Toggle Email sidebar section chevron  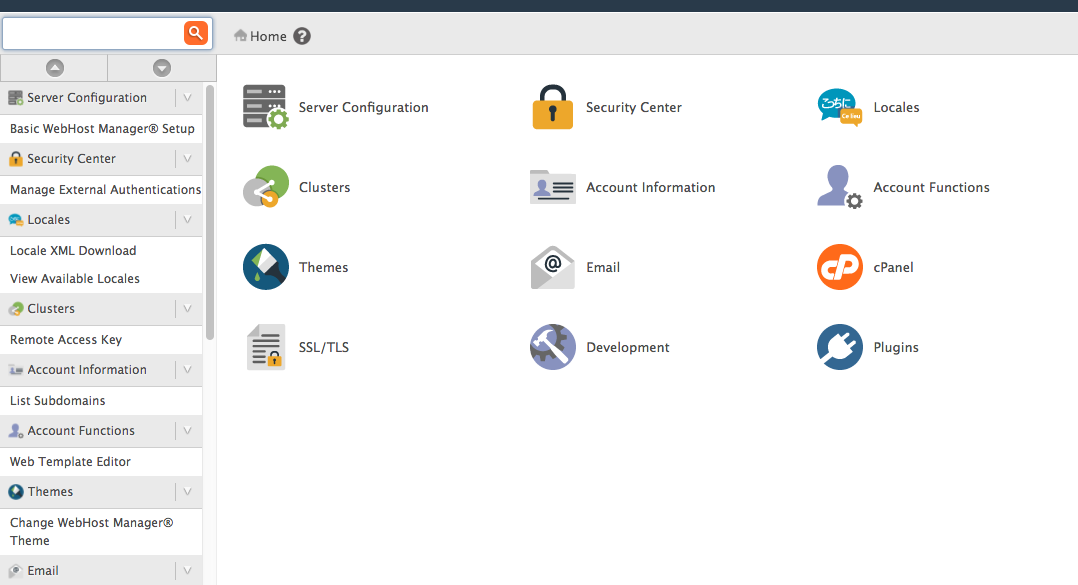188,571
